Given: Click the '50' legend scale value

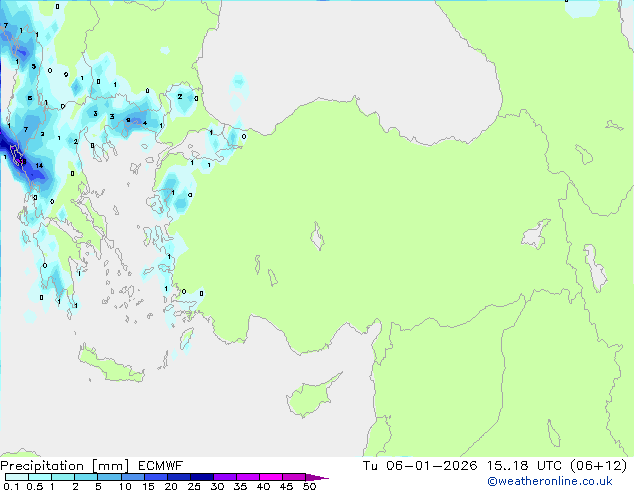Looking at the screenshot, I should point(309,486).
